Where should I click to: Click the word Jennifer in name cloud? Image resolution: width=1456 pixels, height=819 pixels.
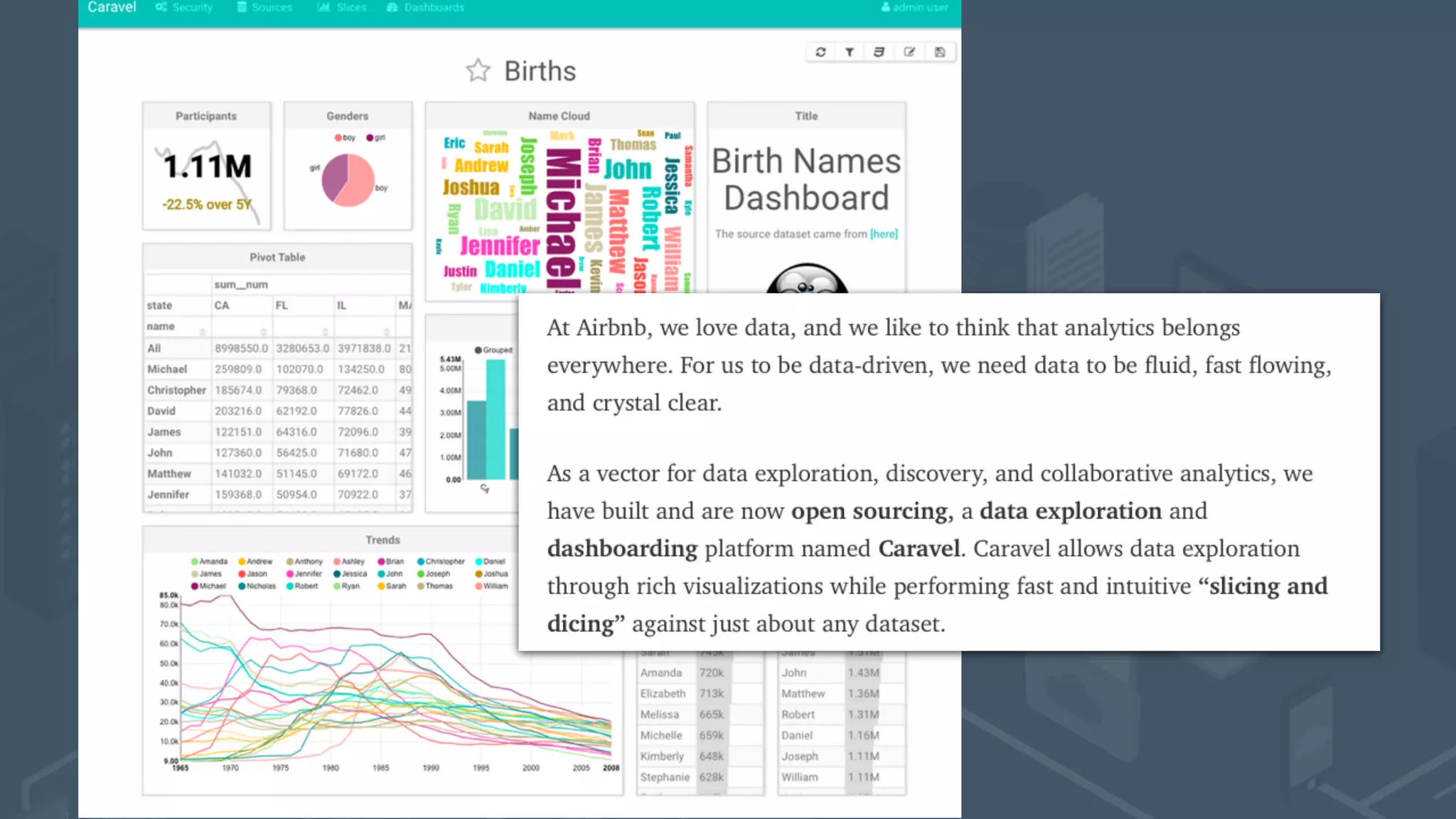coord(500,246)
